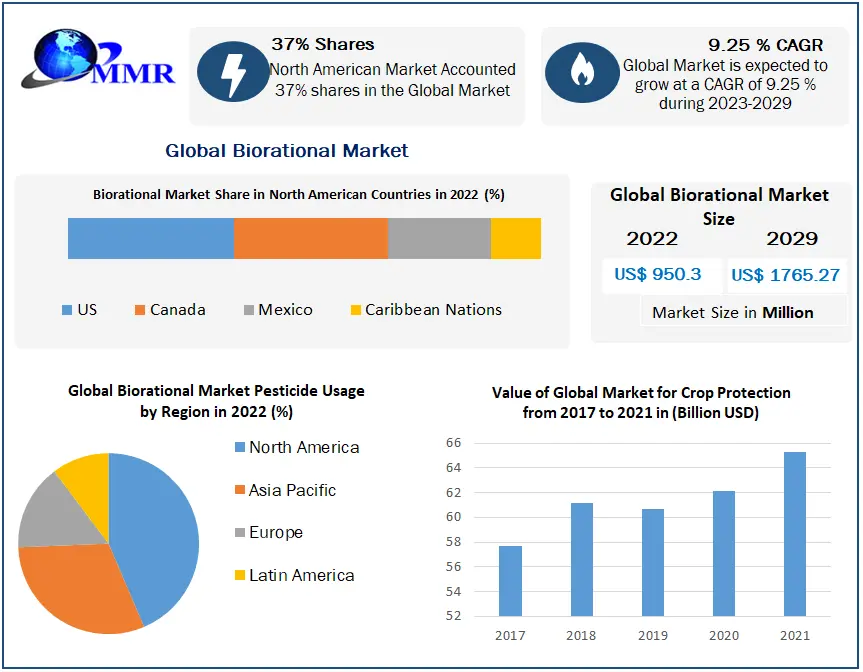The width and height of the screenshot is (863, 672).
Task: Click the 2021 bar in crop protection chart
Action: [794, 534]
